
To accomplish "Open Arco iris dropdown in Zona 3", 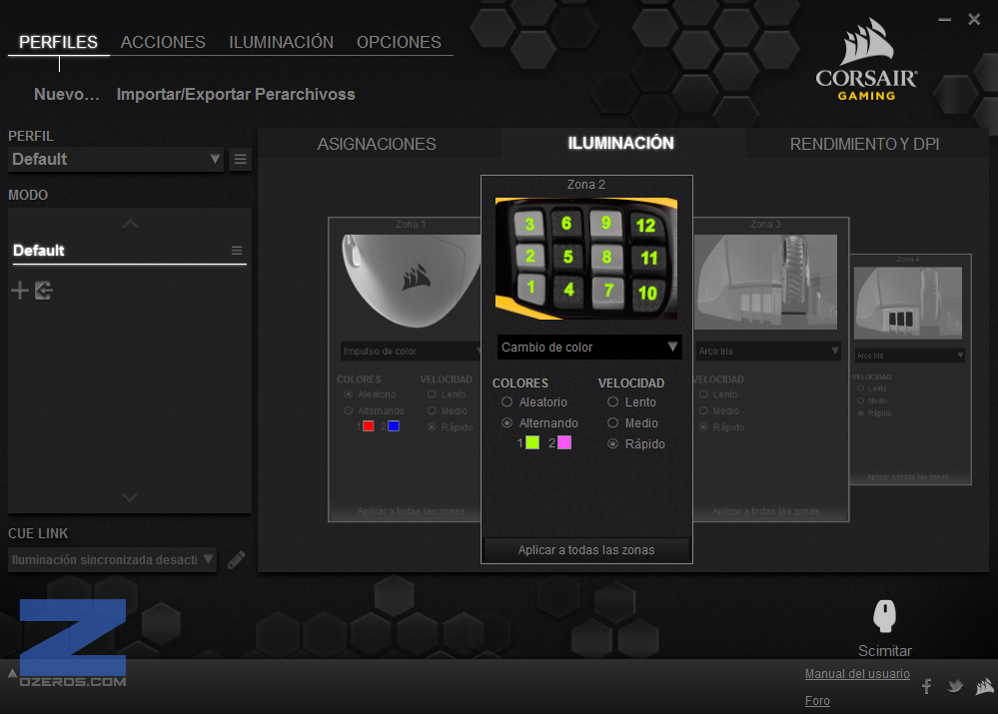I will [768, 351].
